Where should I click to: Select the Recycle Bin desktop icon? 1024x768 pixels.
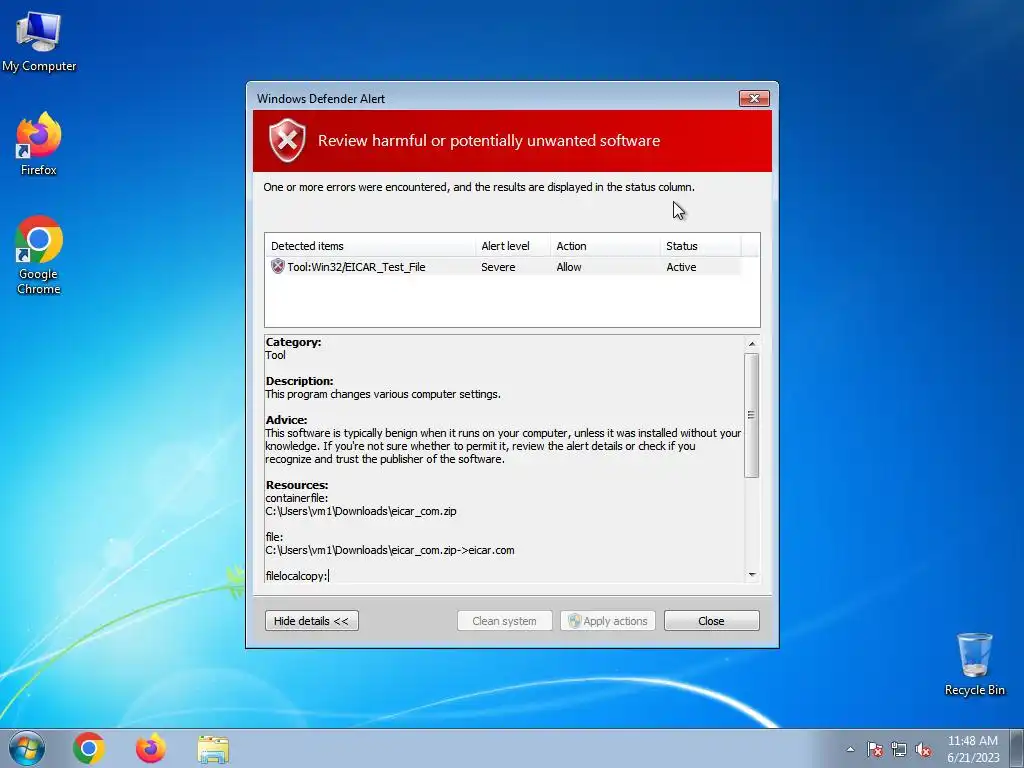tap(974, 664)
